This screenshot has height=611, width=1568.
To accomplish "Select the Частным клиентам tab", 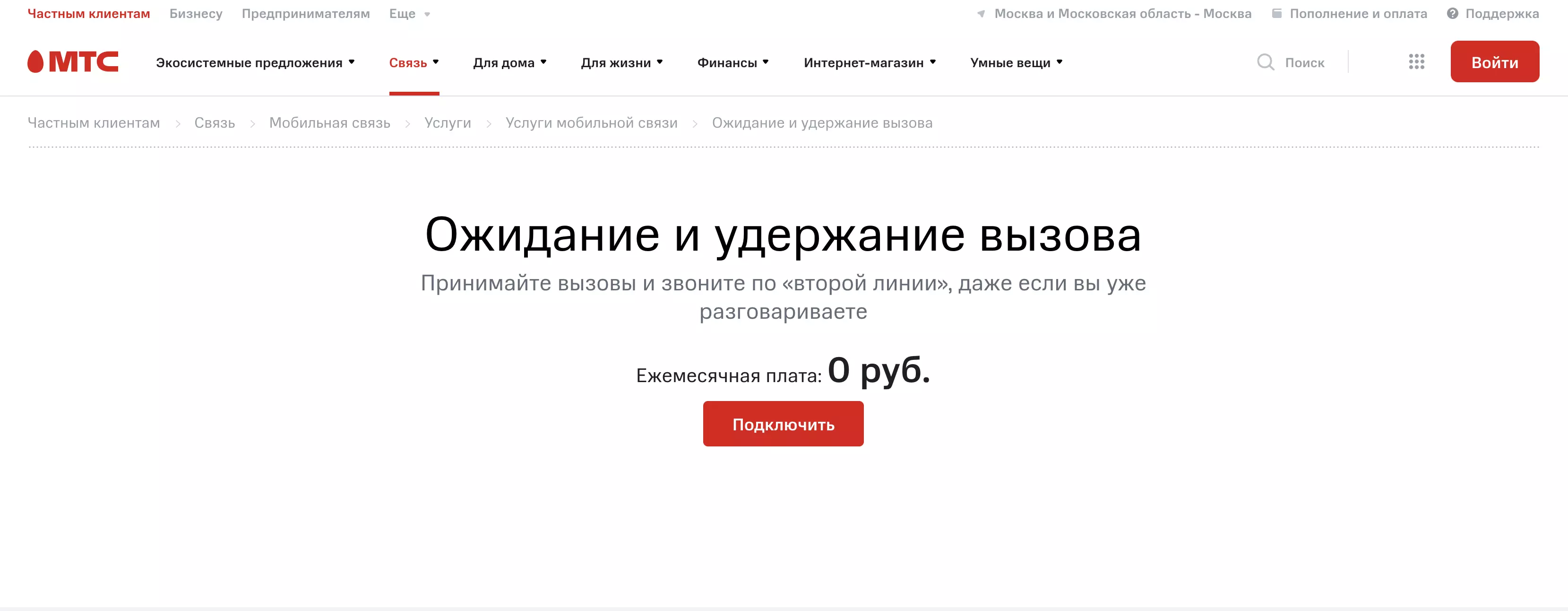I will [89, 13].
